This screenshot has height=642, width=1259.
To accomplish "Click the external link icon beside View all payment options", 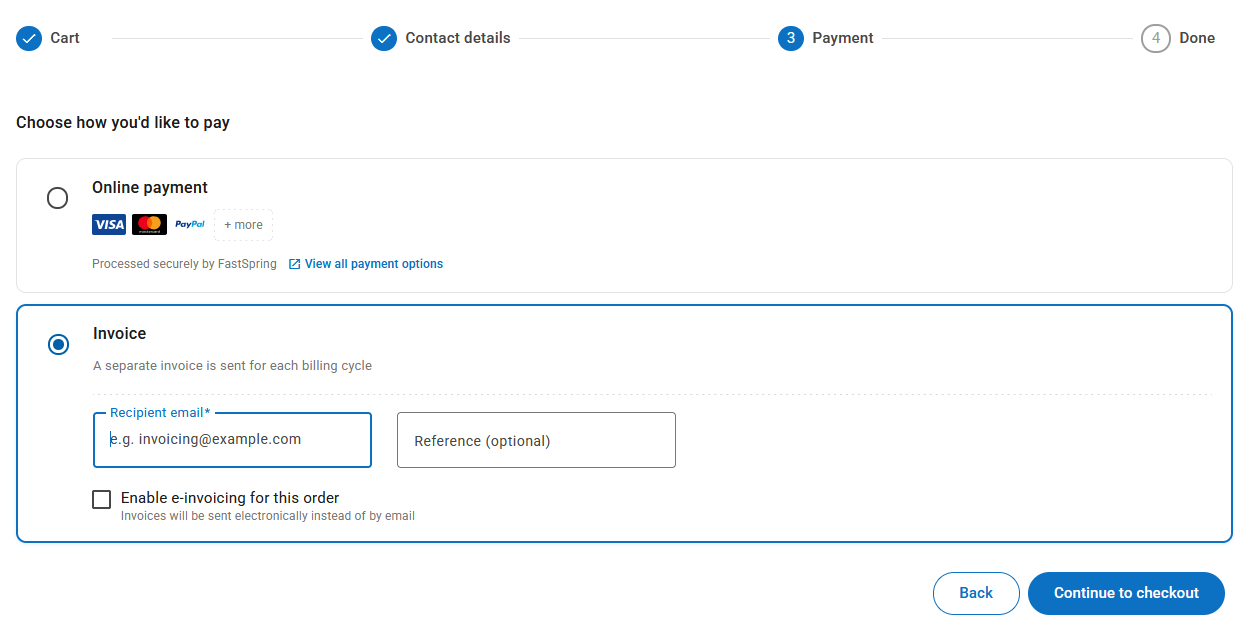I will [x=294, y=264].
